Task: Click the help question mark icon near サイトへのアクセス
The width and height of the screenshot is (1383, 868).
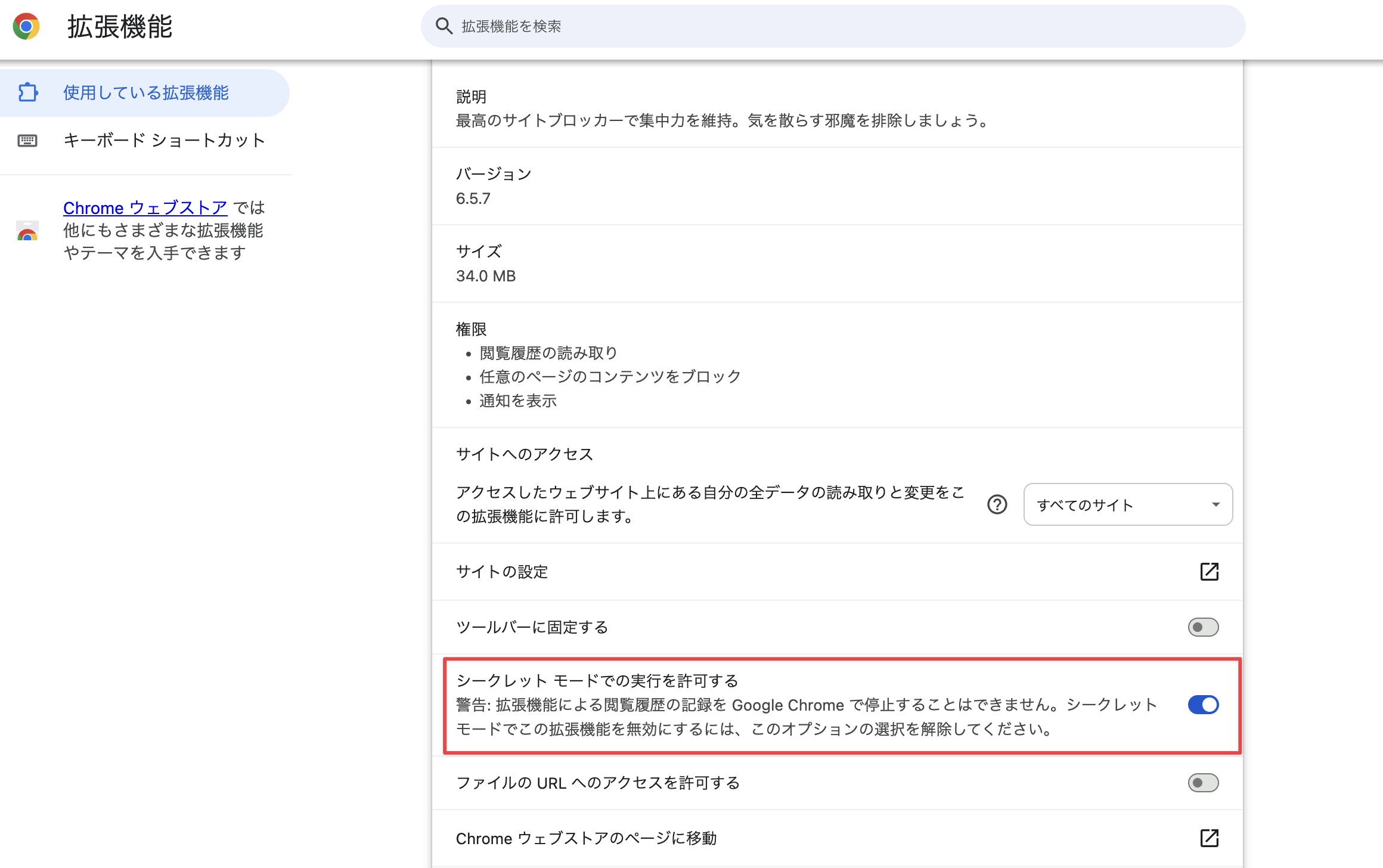Action: pyautogui.click(x=996, y=505)
